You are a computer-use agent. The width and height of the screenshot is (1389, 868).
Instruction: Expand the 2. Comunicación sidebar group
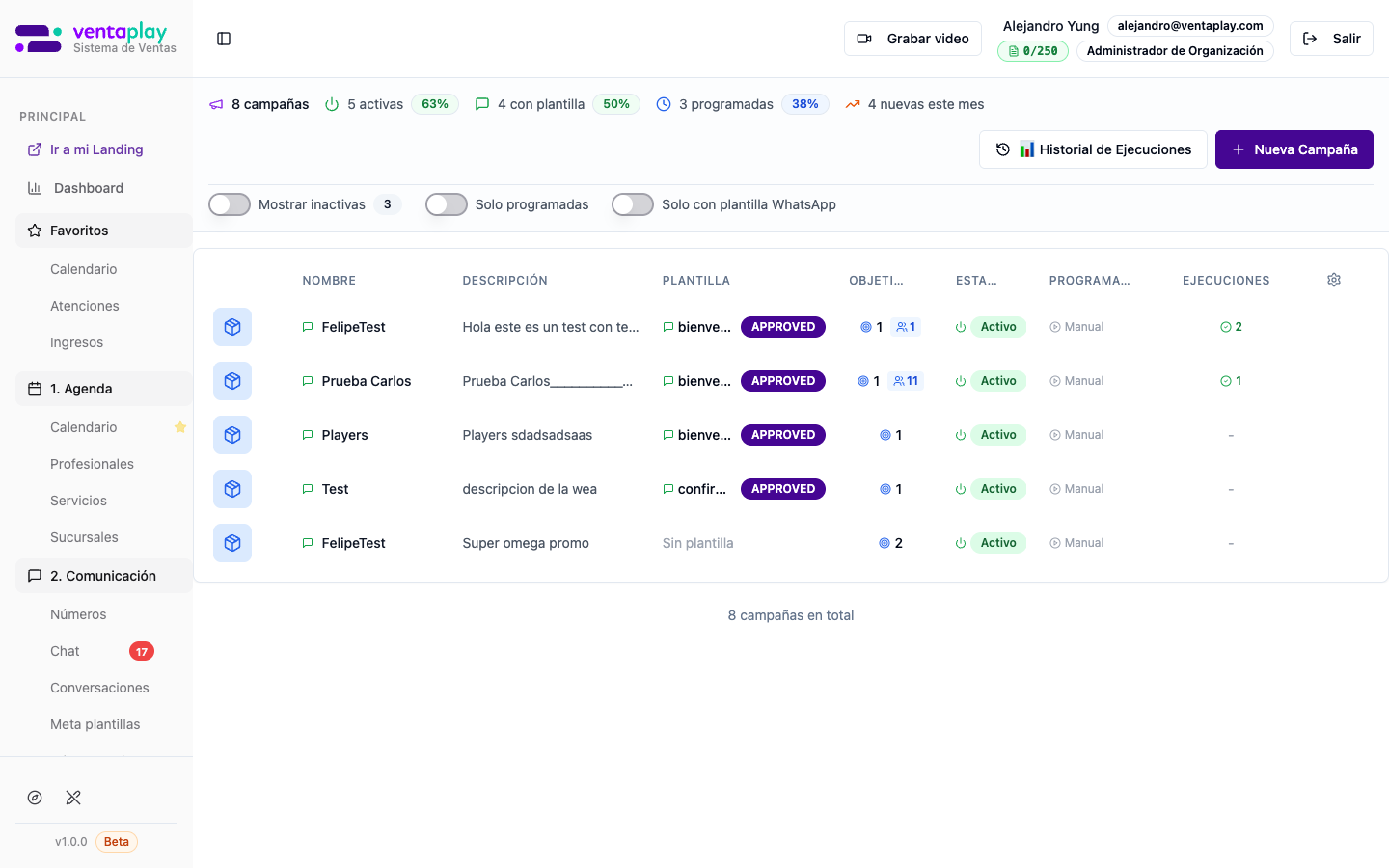[104, 576]
